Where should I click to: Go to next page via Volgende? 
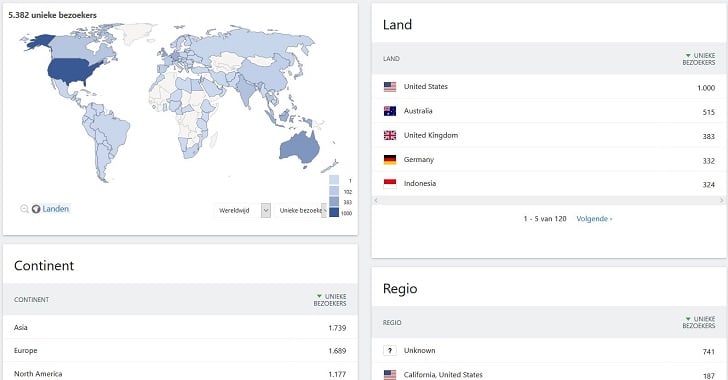[594, 219]
